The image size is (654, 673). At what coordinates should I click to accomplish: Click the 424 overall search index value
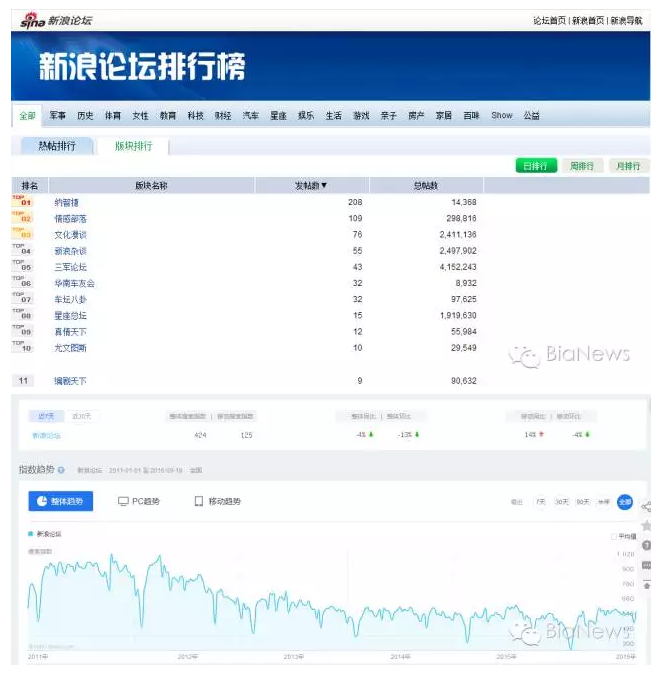pos(200,435)
